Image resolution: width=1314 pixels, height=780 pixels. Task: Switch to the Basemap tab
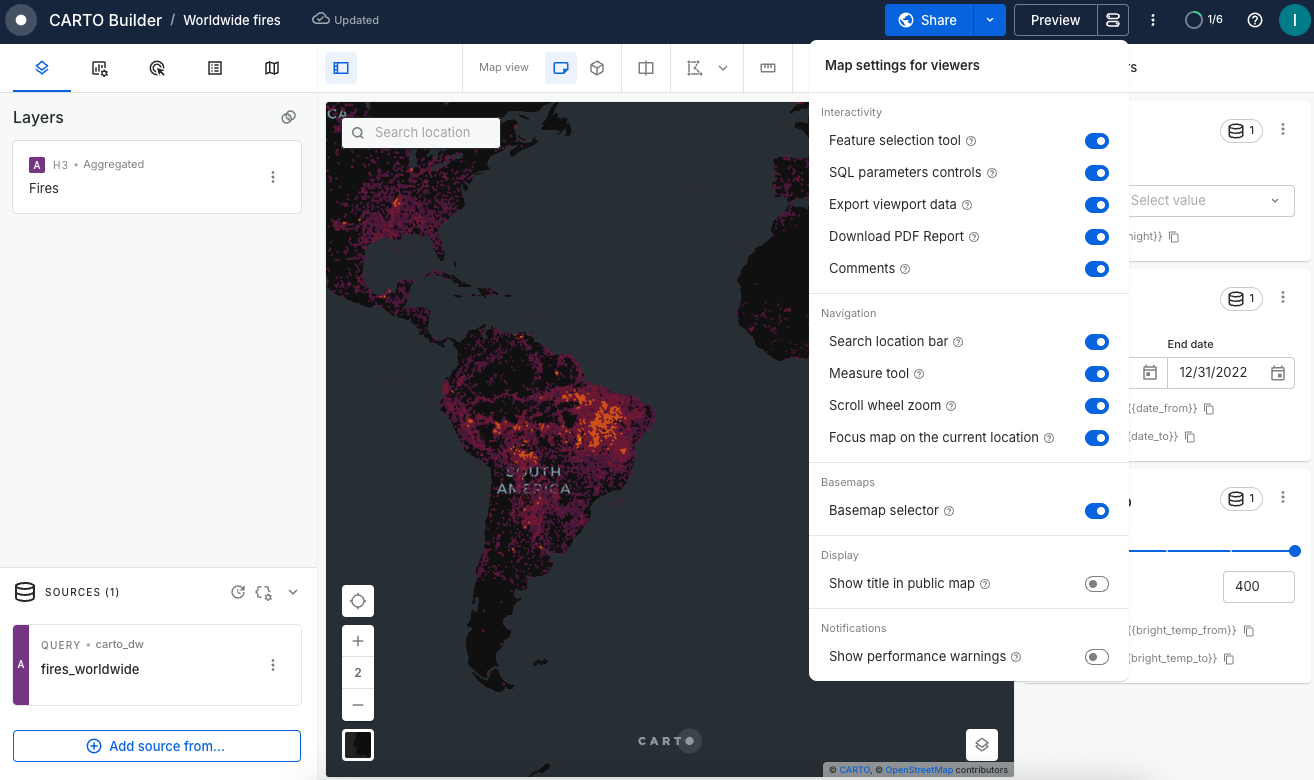[272, 68]
